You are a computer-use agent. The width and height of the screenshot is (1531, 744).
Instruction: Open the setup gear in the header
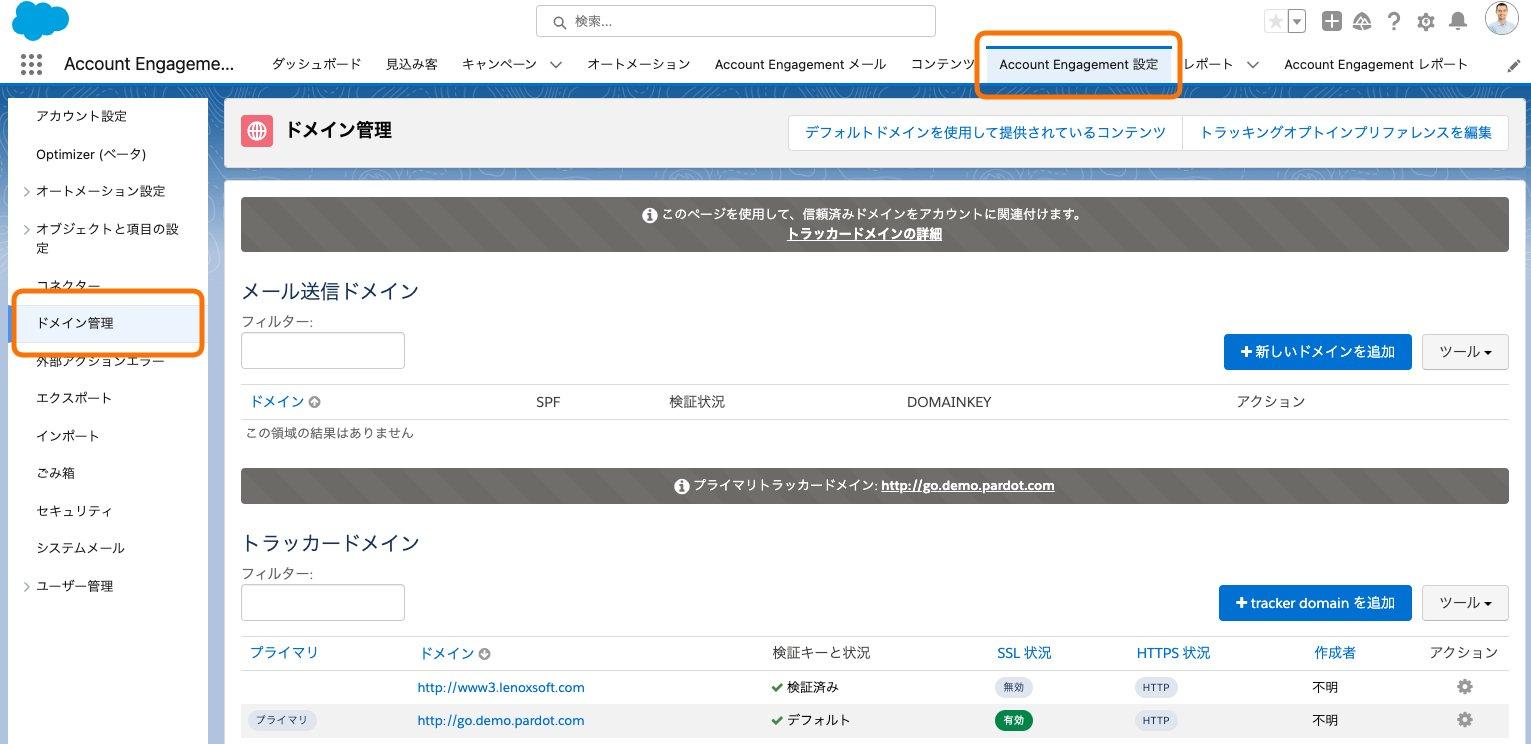[1426, 21]
